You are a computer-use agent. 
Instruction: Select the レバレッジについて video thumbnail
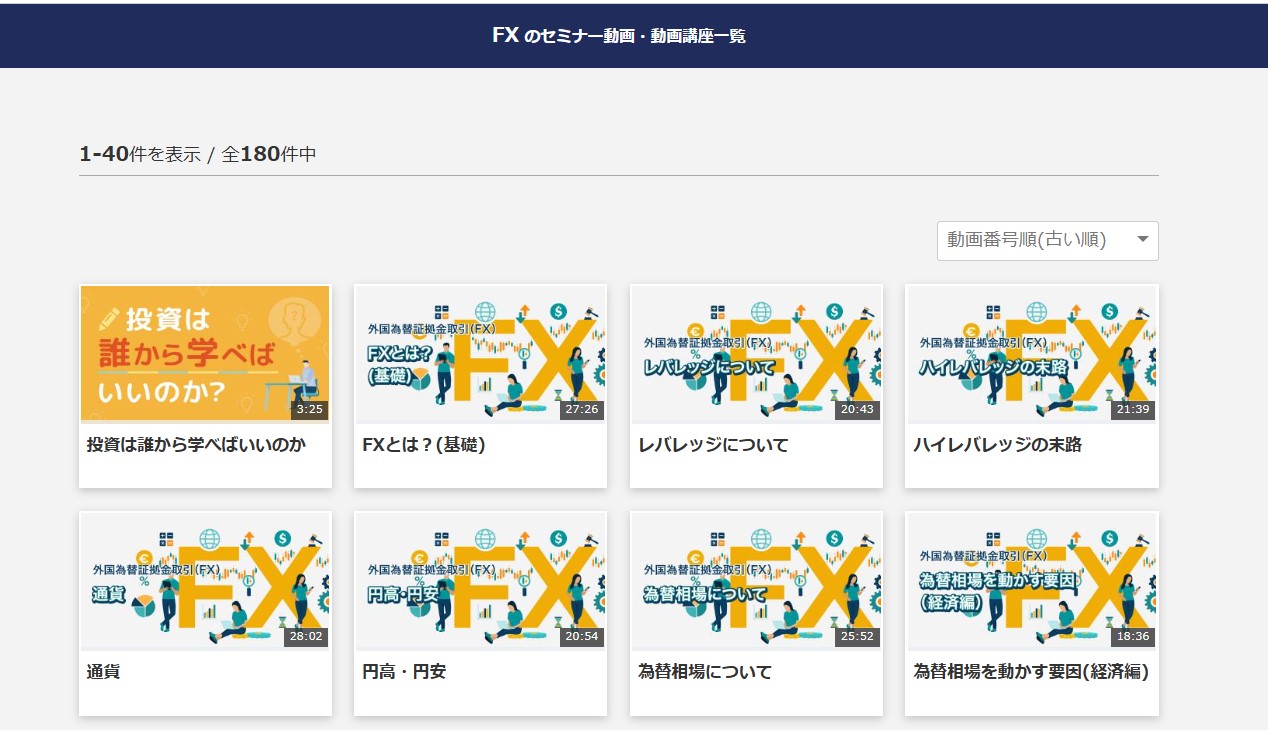756,353
